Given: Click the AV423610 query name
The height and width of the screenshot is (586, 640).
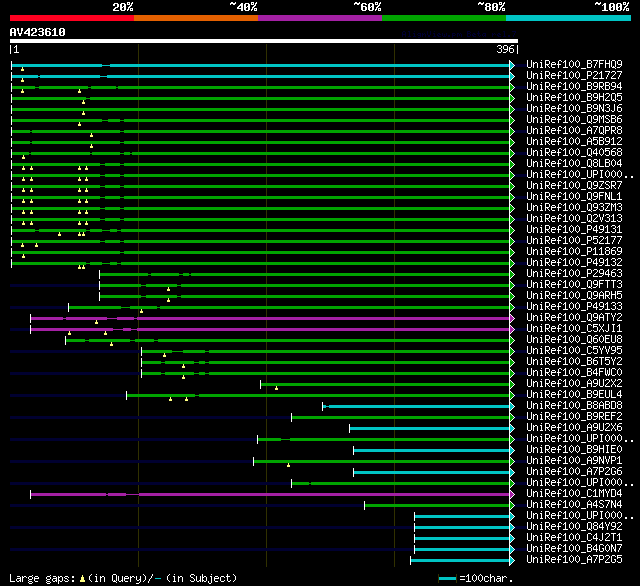Looking at the screenshot, I should (38, 32).
